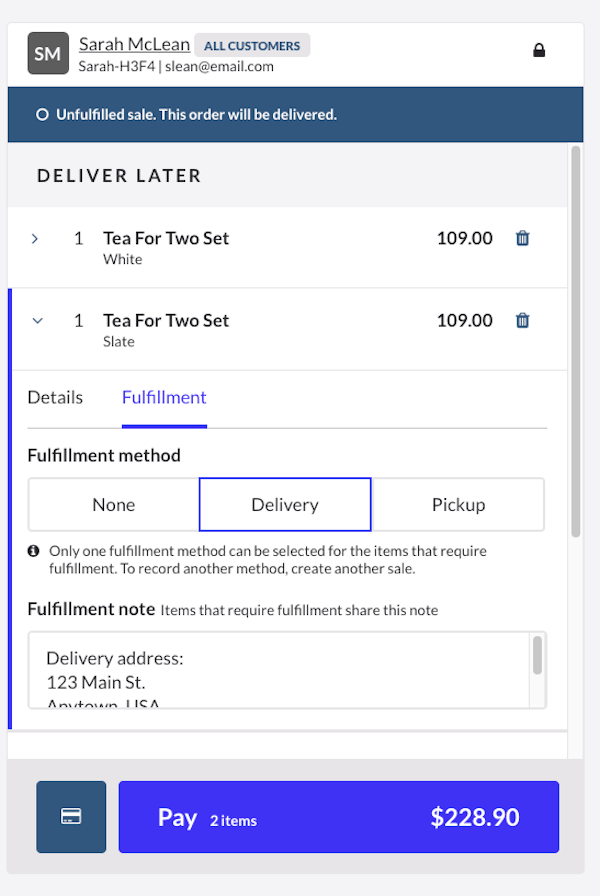The width and height of the screenshot is (600, 896).
Task: Delete the White Tea For Two Set
Action: (x=522, y=239)
